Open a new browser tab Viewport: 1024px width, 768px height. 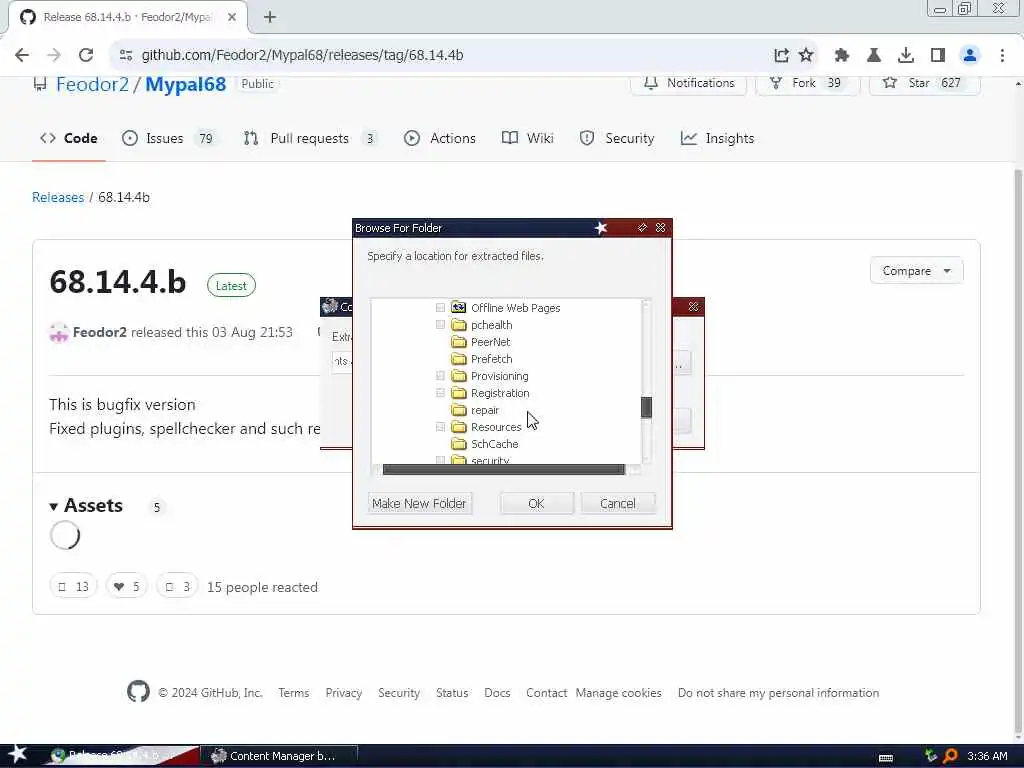pyautogui.click(x=270, y=17)
